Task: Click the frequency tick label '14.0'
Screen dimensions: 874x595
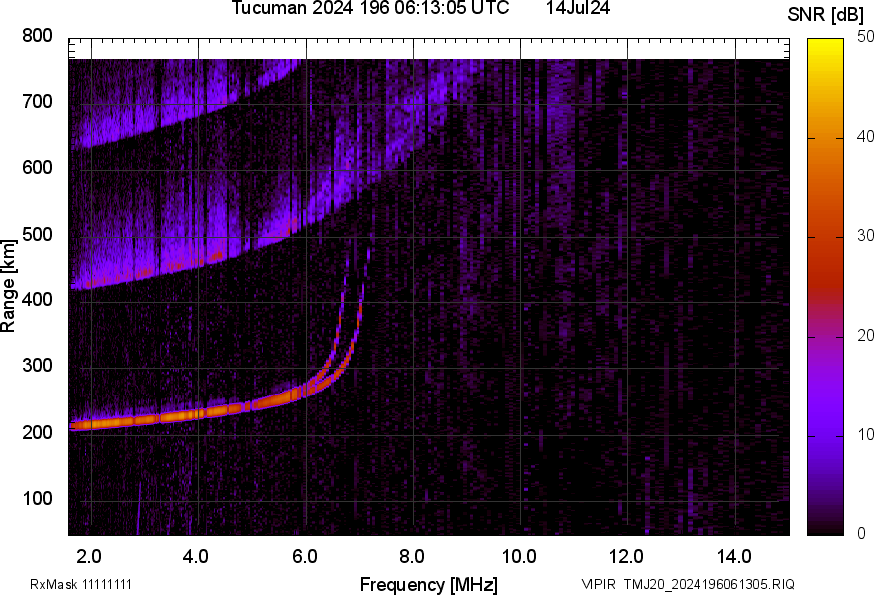Action: 734,557
